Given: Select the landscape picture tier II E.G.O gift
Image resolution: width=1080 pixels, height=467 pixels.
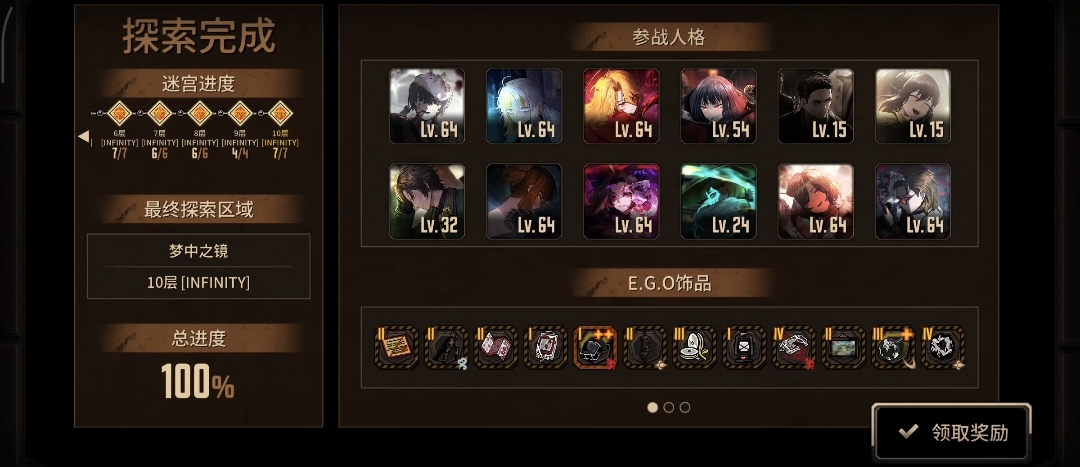Looking at the screenshot, I should point(843,347).
